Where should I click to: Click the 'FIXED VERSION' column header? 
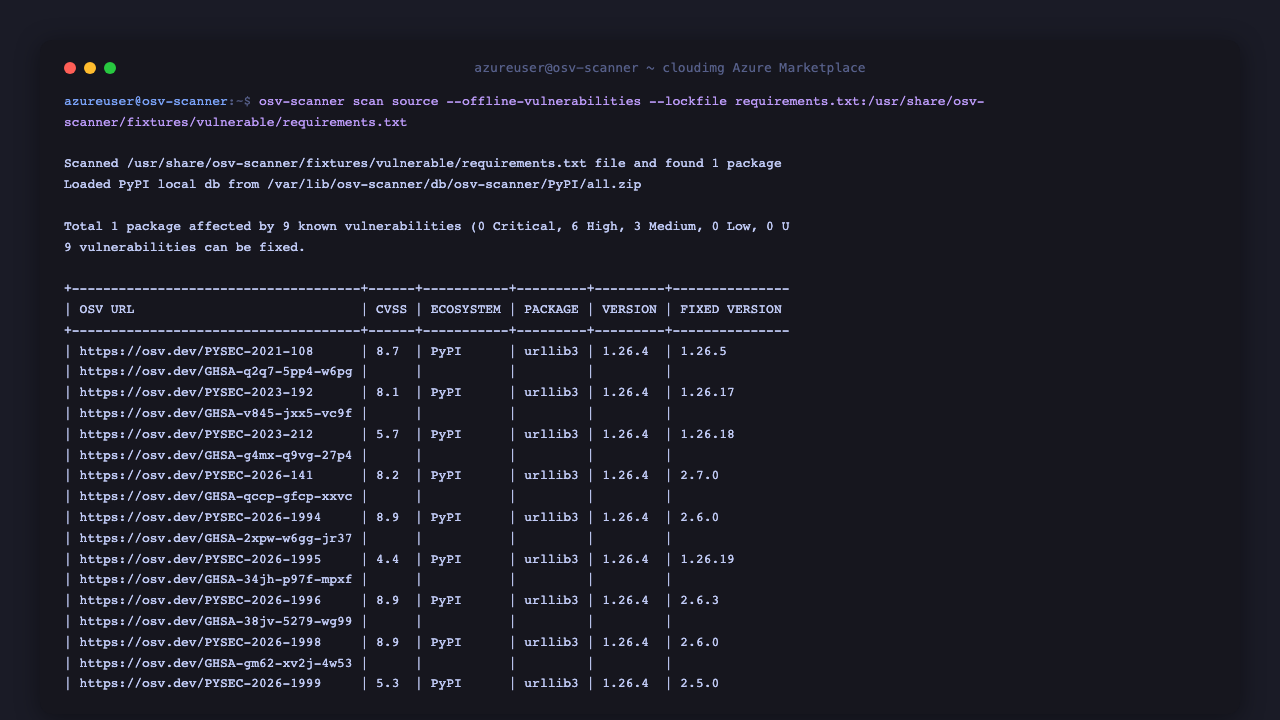(x=731, y=309)
